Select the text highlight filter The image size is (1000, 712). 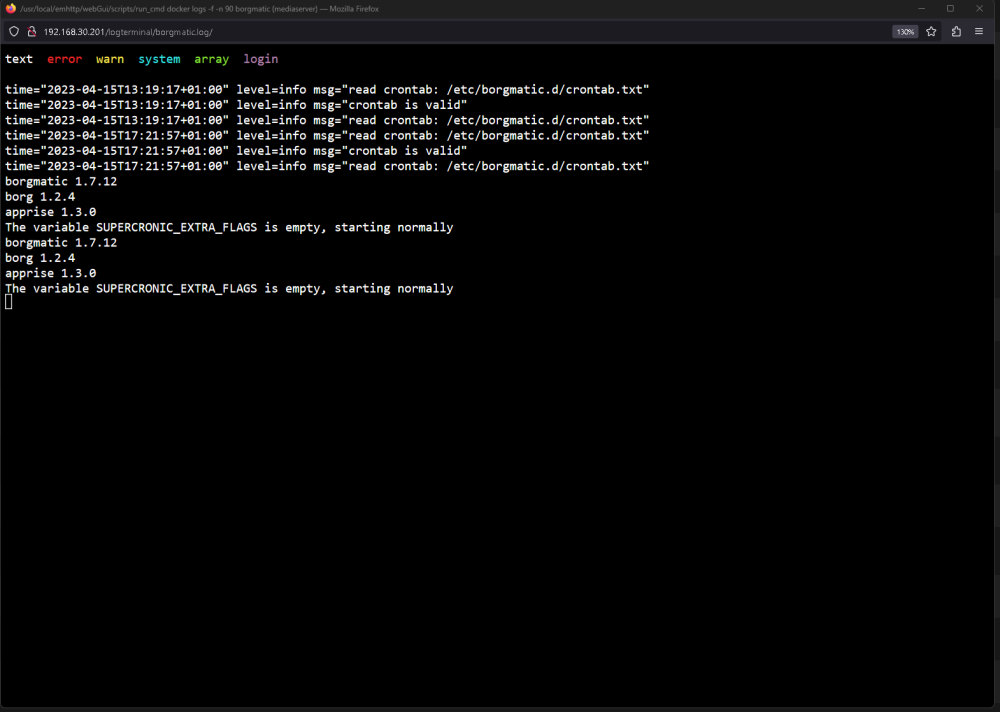tap(19, 59)
